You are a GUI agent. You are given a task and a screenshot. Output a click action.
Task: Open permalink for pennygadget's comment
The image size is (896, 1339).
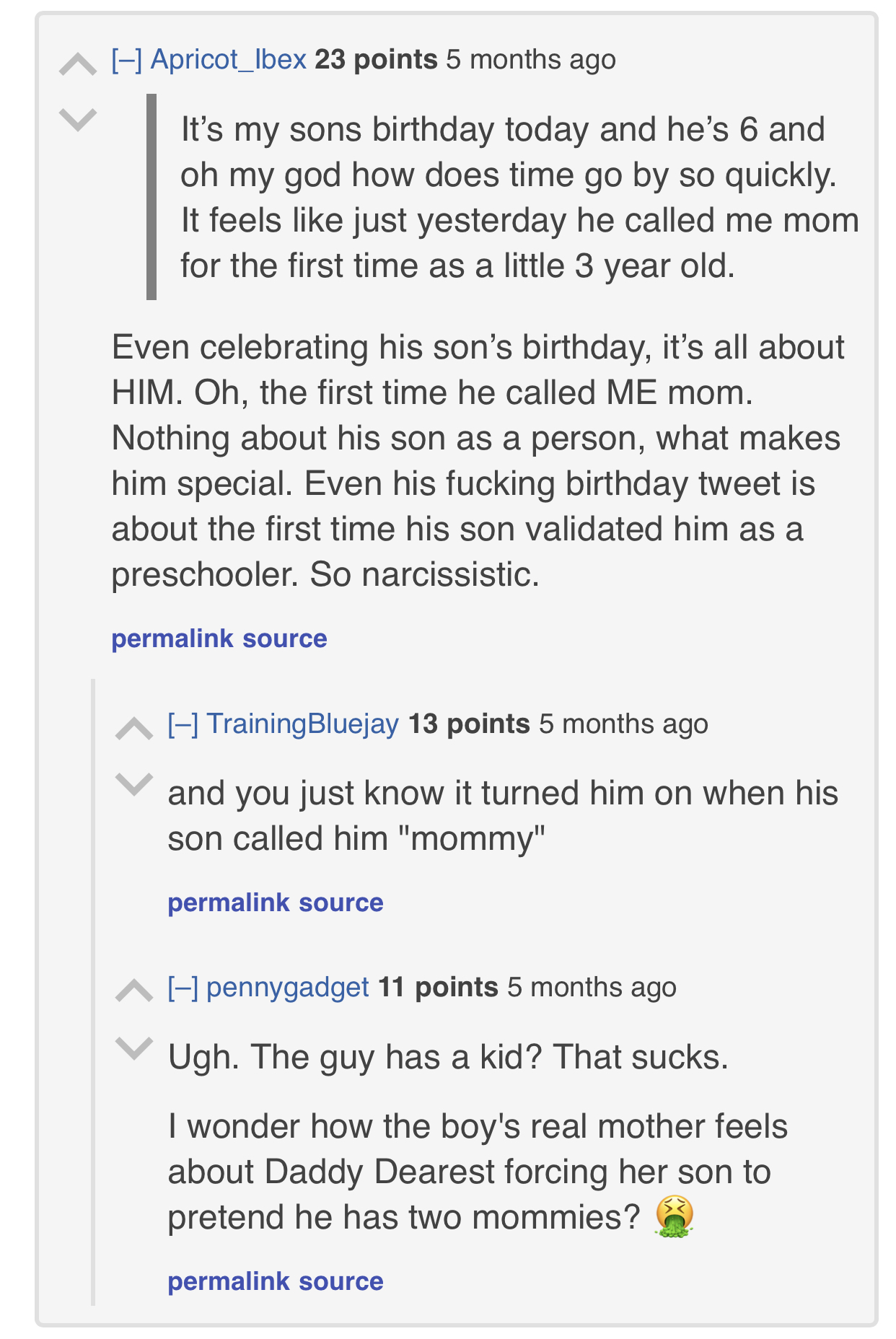coord(229,1281)
